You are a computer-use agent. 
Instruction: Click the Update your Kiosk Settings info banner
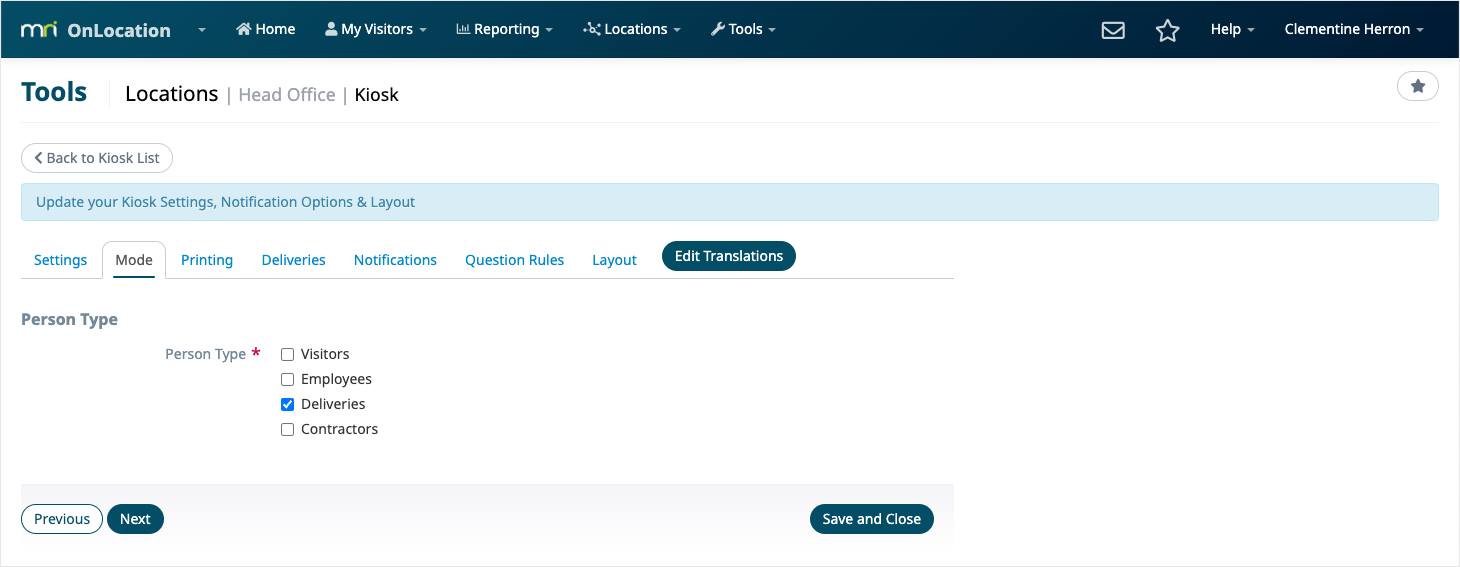pyautogui.click(x=730, y=202)
